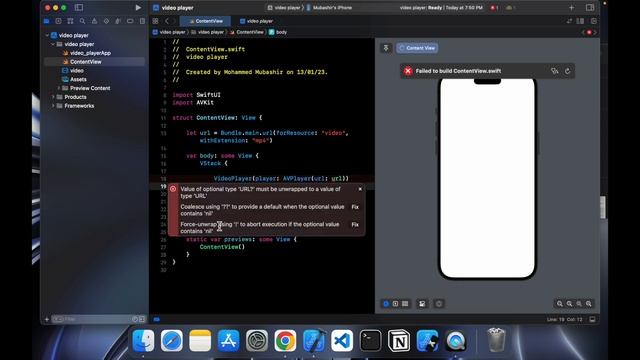Retry the preview build refresh icon

pos(567,71)
